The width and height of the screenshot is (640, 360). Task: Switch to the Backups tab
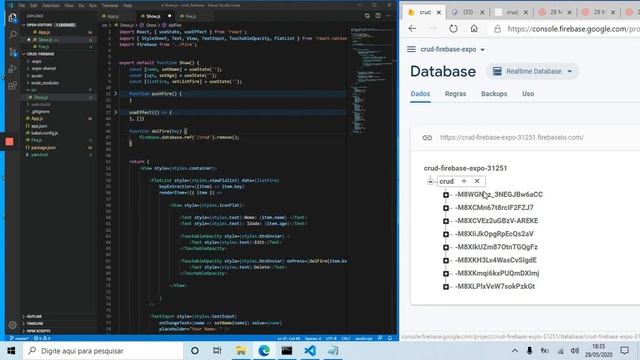[x=494, y=94]
